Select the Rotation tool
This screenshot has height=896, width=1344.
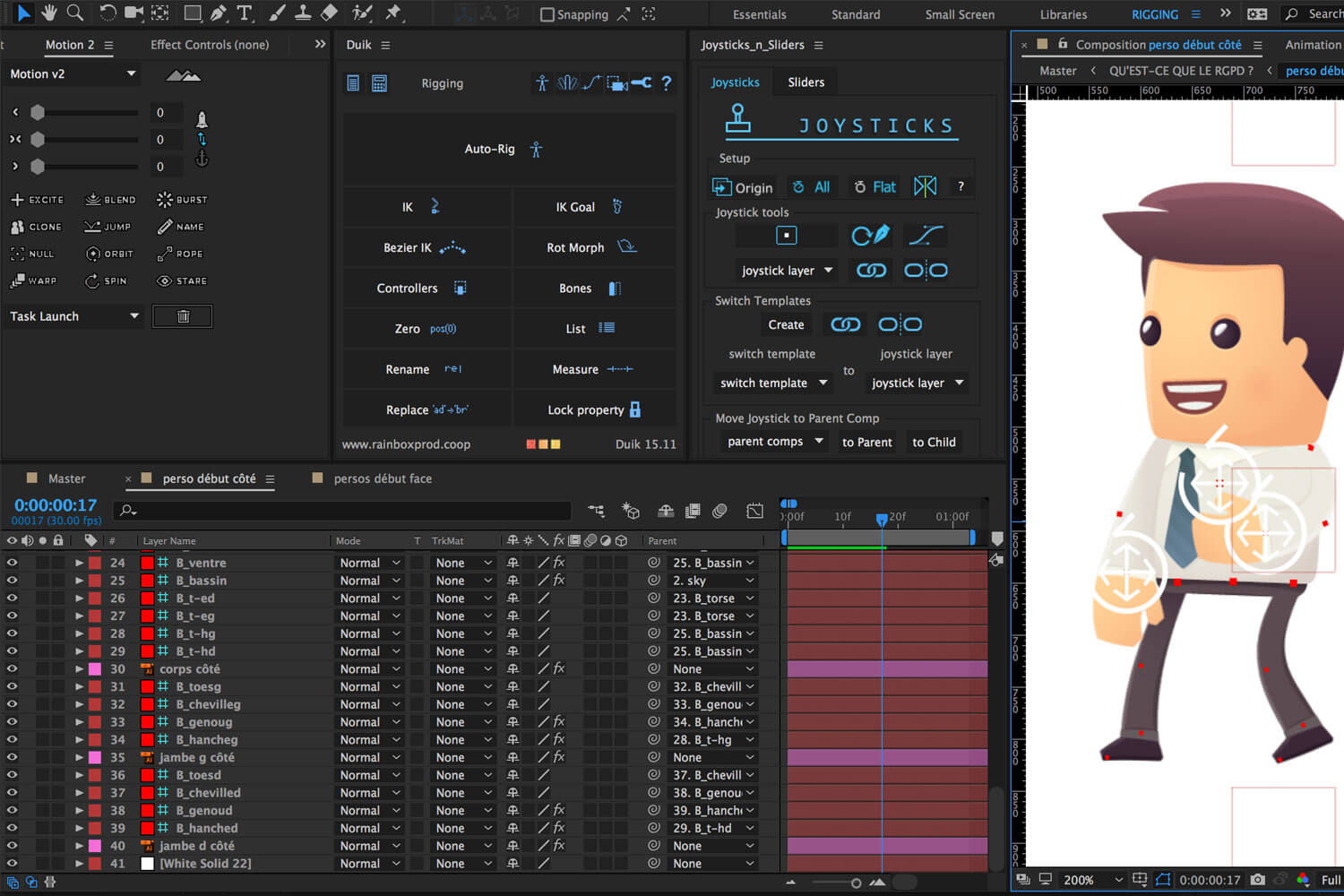pyautogui.click(x=108, y=13)
